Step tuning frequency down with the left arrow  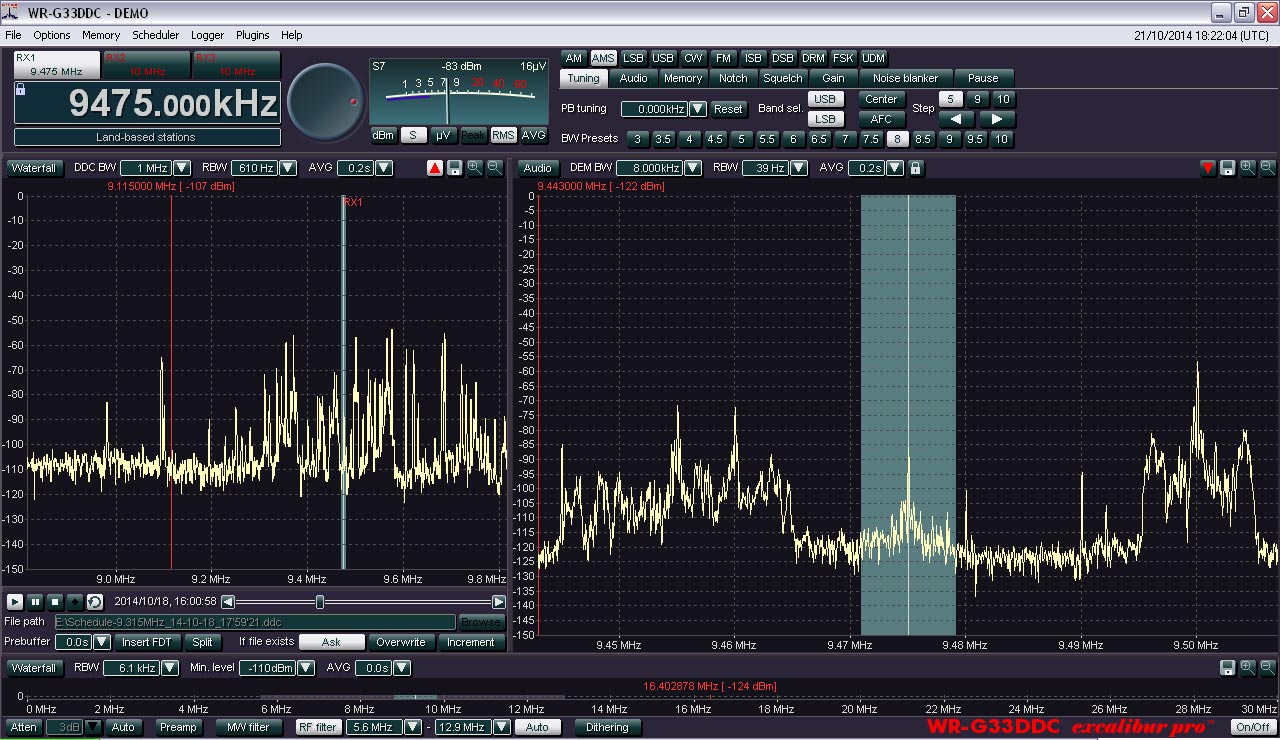click(x=956, y=119)
